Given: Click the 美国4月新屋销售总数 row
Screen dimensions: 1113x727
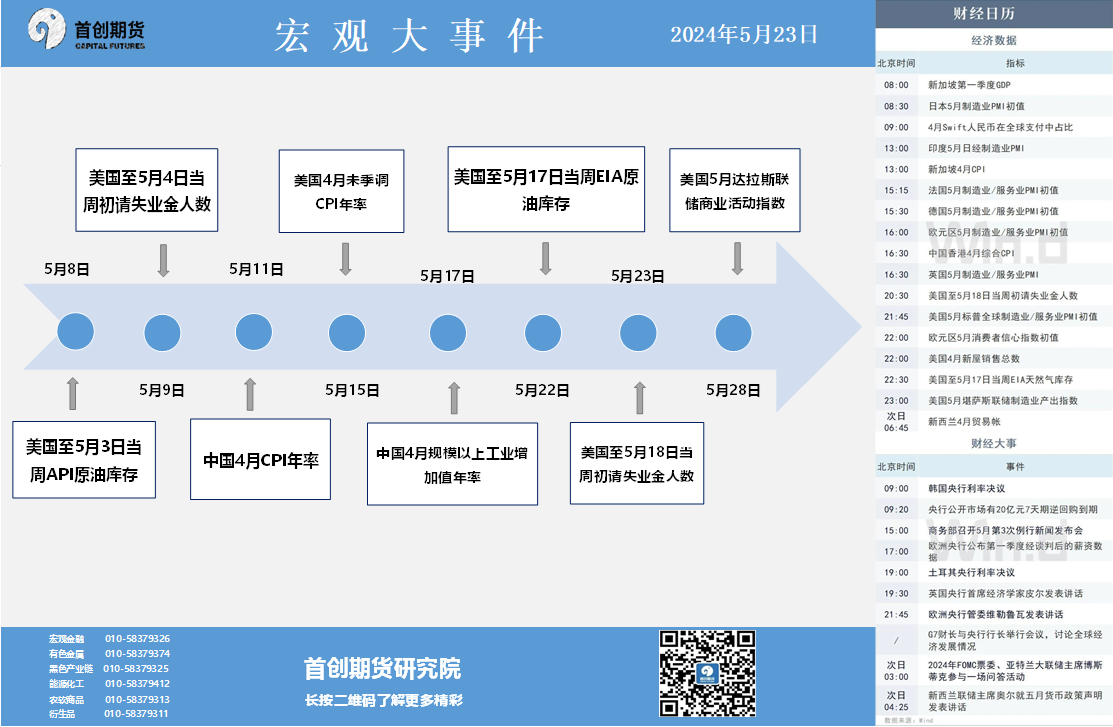Looking at the screenshot, I should (x=994, y=359).
